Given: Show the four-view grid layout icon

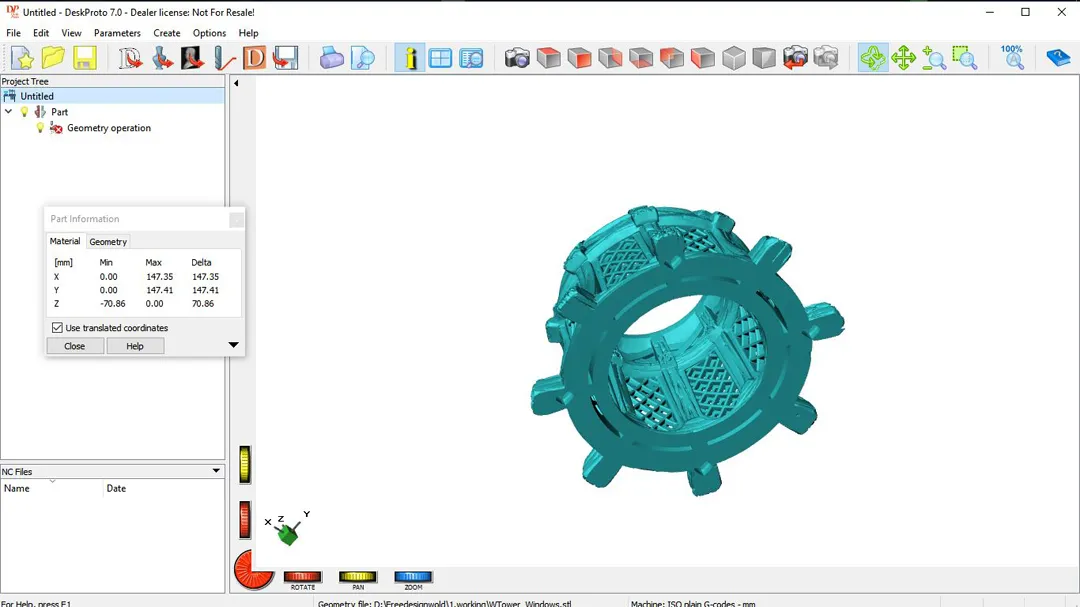Looking at the screenshot, I should [440, 58].
